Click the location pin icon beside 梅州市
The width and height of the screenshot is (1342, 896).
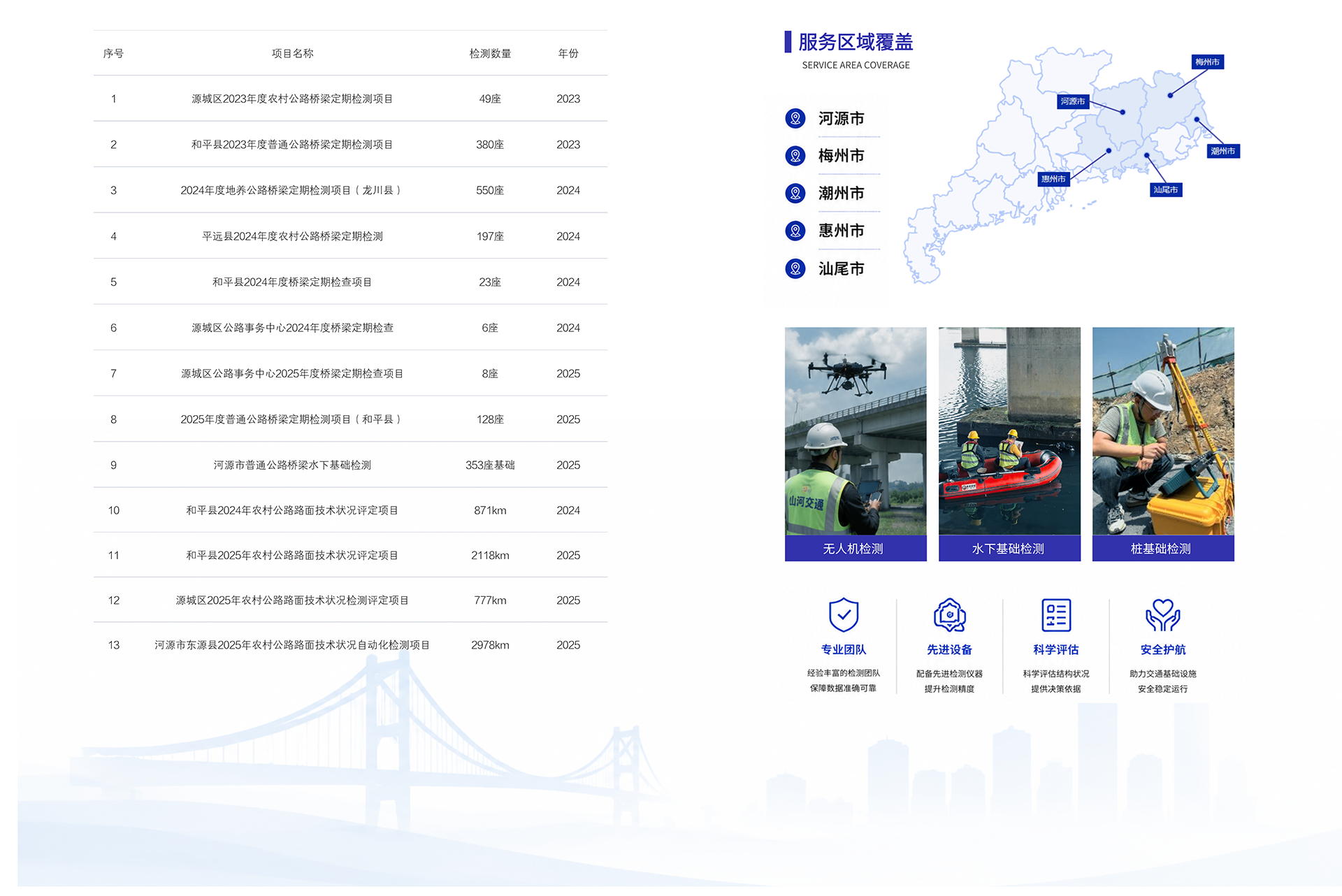click(x=795, y=155)
